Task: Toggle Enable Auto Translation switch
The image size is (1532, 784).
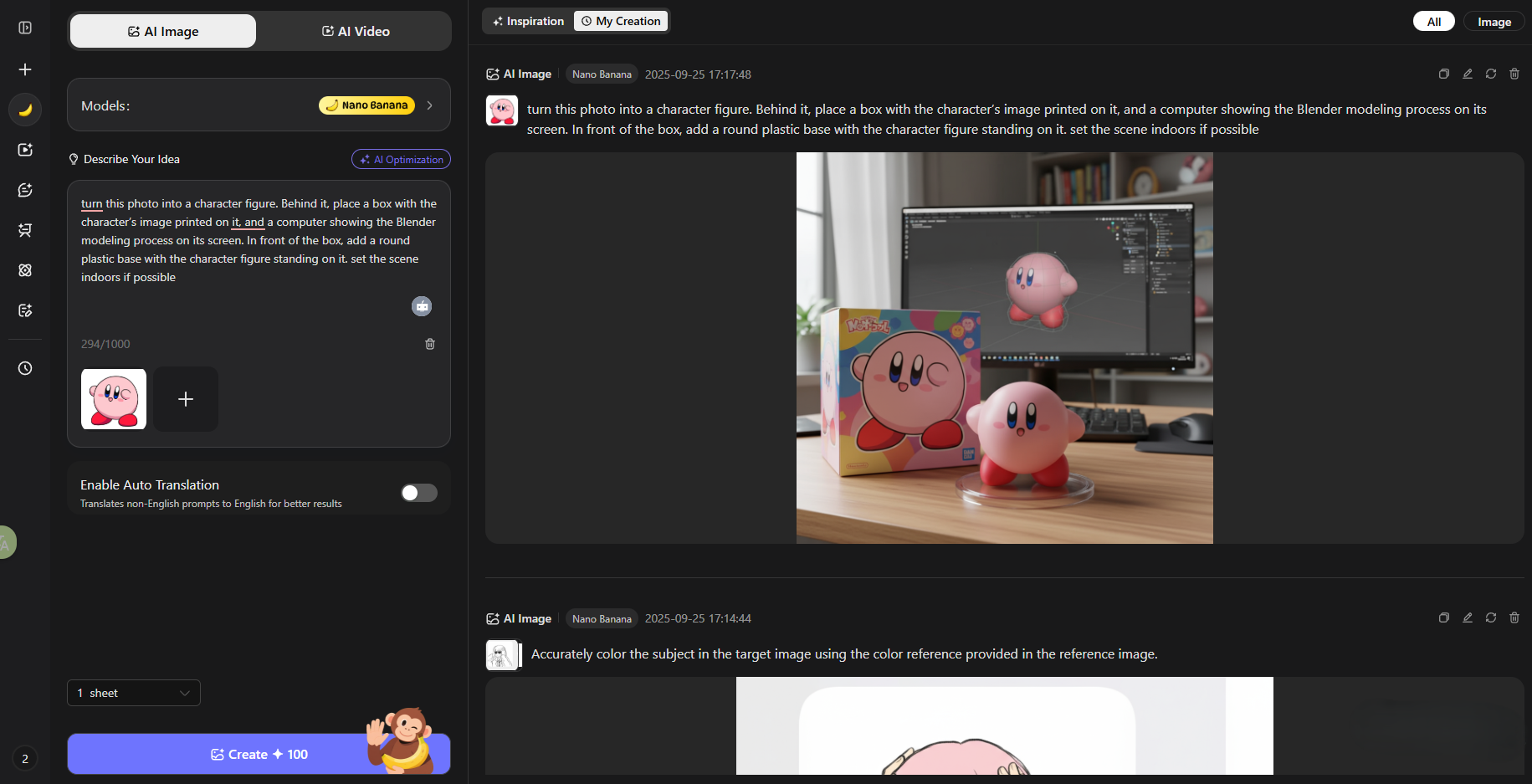Action: tap(419, 493)
